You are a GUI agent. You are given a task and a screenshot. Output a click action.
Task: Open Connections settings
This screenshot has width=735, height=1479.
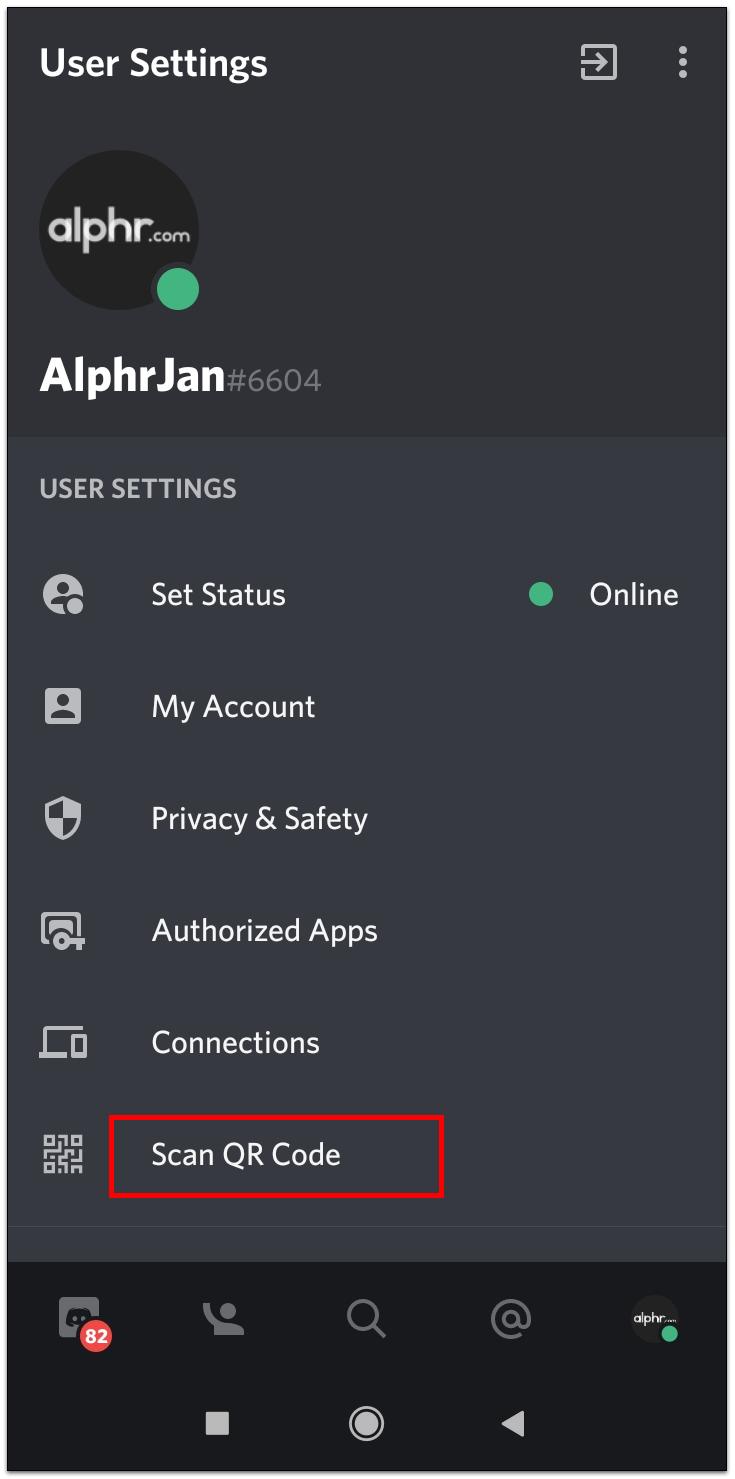[x=235, y=1043]
